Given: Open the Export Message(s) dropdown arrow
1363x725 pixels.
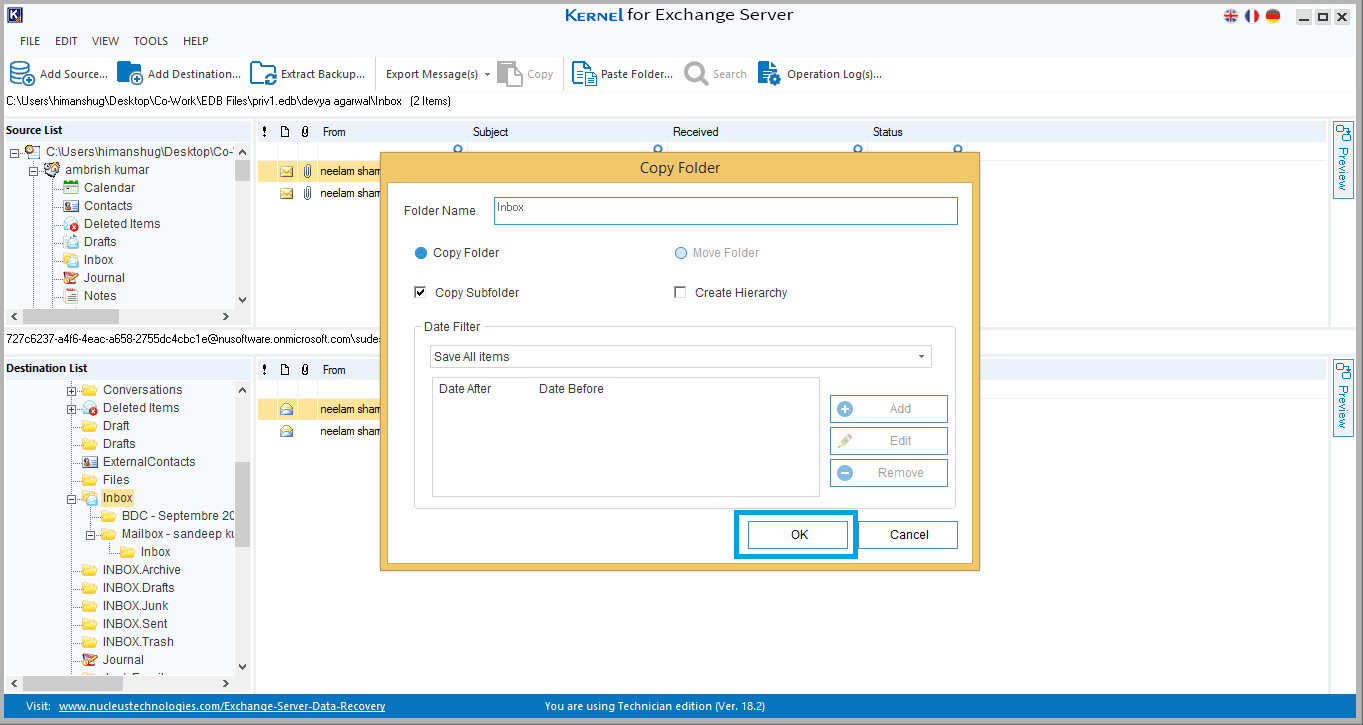Looking at the screenshot, I should click(x=487, y=74).
